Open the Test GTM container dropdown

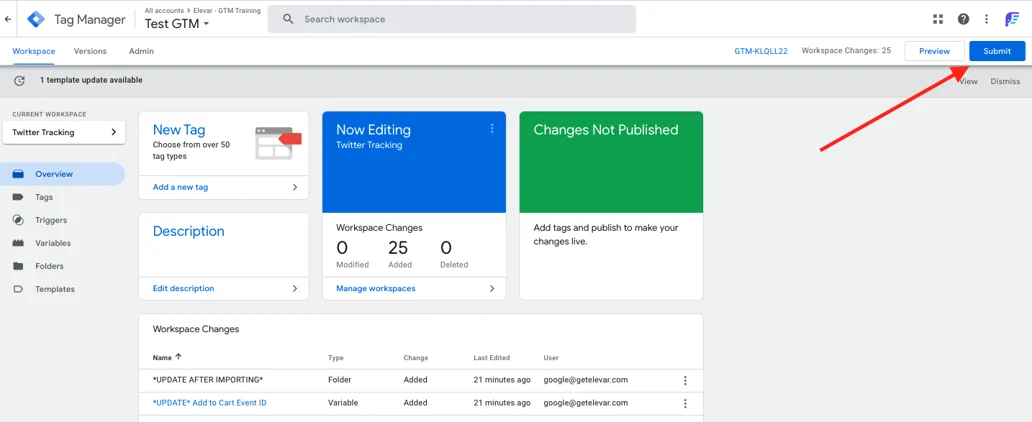pos(176,24)
